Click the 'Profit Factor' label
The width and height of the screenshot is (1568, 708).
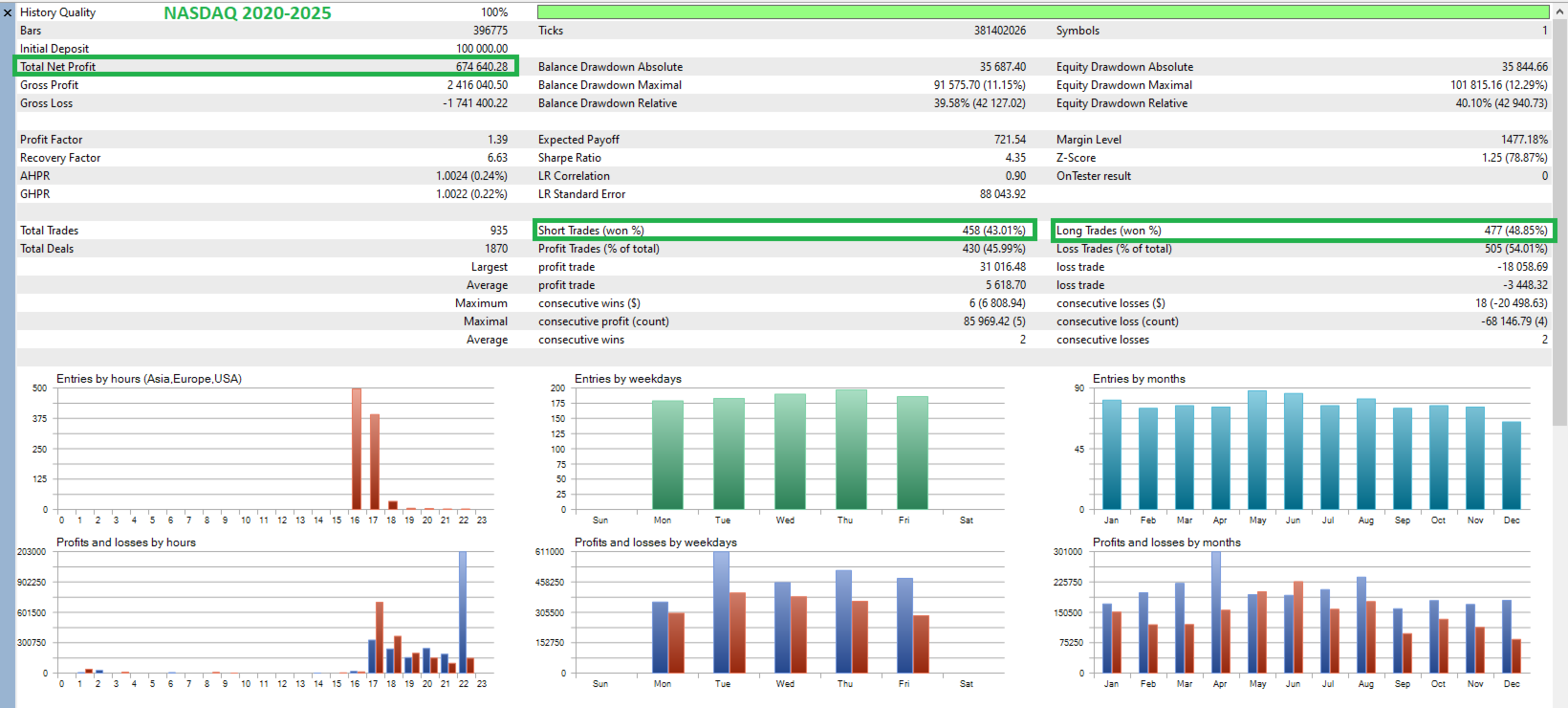click(52, 140)
